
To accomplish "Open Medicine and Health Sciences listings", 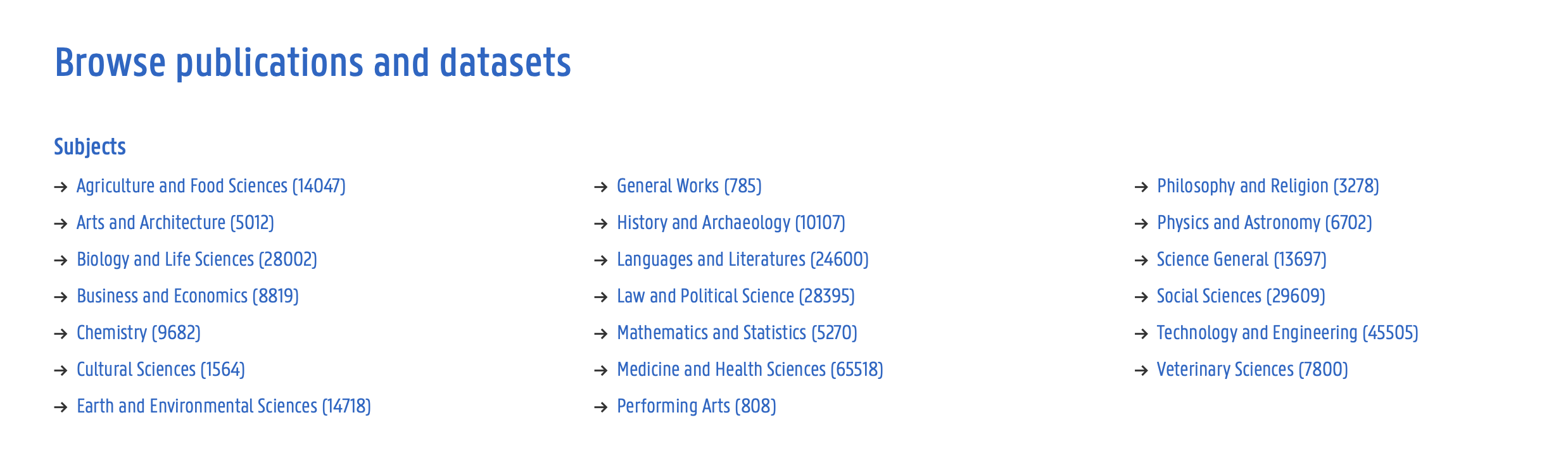I will click(750, 369).
